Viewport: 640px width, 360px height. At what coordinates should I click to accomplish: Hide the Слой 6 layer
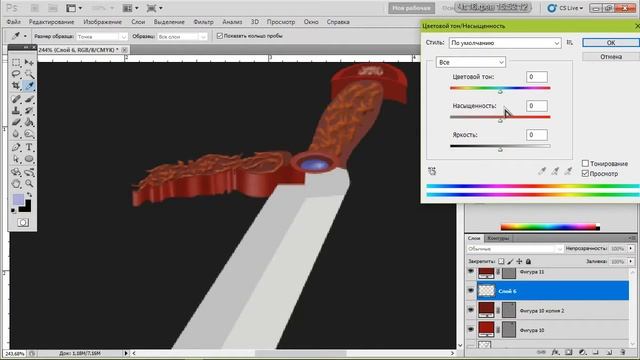pyautogui.click(x=471, y=291)
